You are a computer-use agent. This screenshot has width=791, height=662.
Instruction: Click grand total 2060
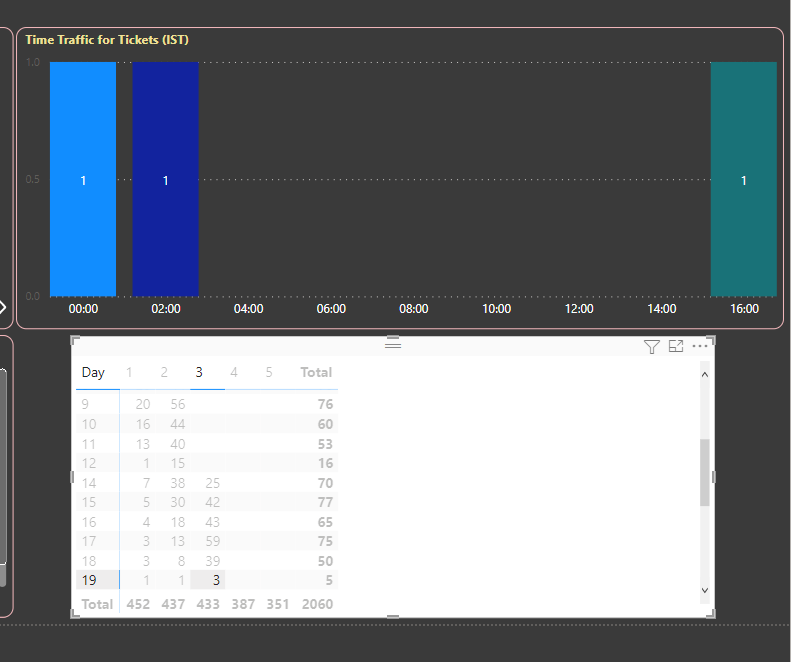[x=317, y=604]
